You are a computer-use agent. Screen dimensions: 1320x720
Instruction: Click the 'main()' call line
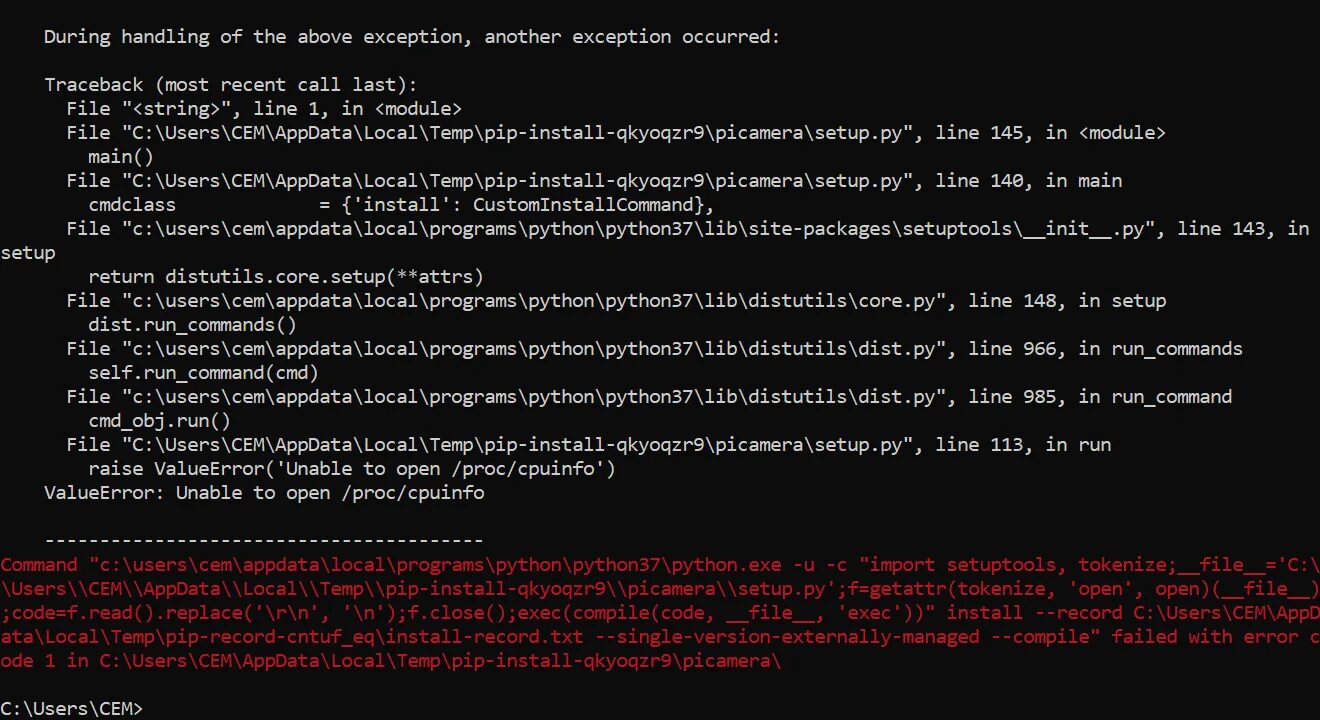[121, 156]
